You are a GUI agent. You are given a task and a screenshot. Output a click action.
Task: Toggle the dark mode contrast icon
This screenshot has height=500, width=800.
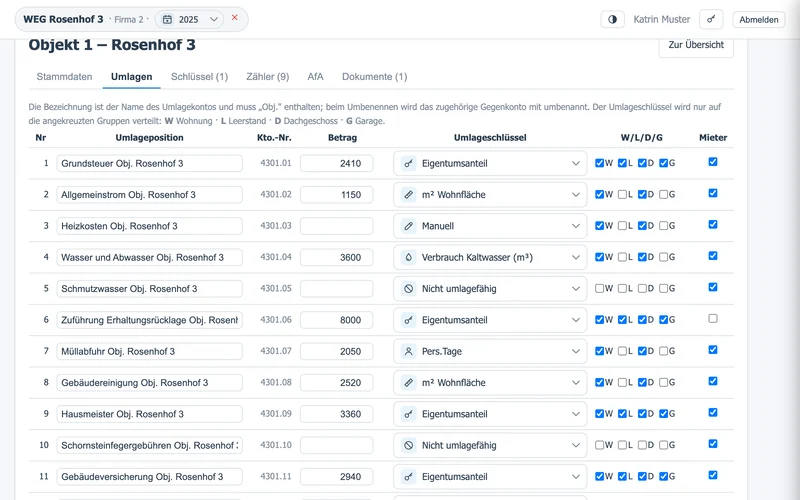612,19
